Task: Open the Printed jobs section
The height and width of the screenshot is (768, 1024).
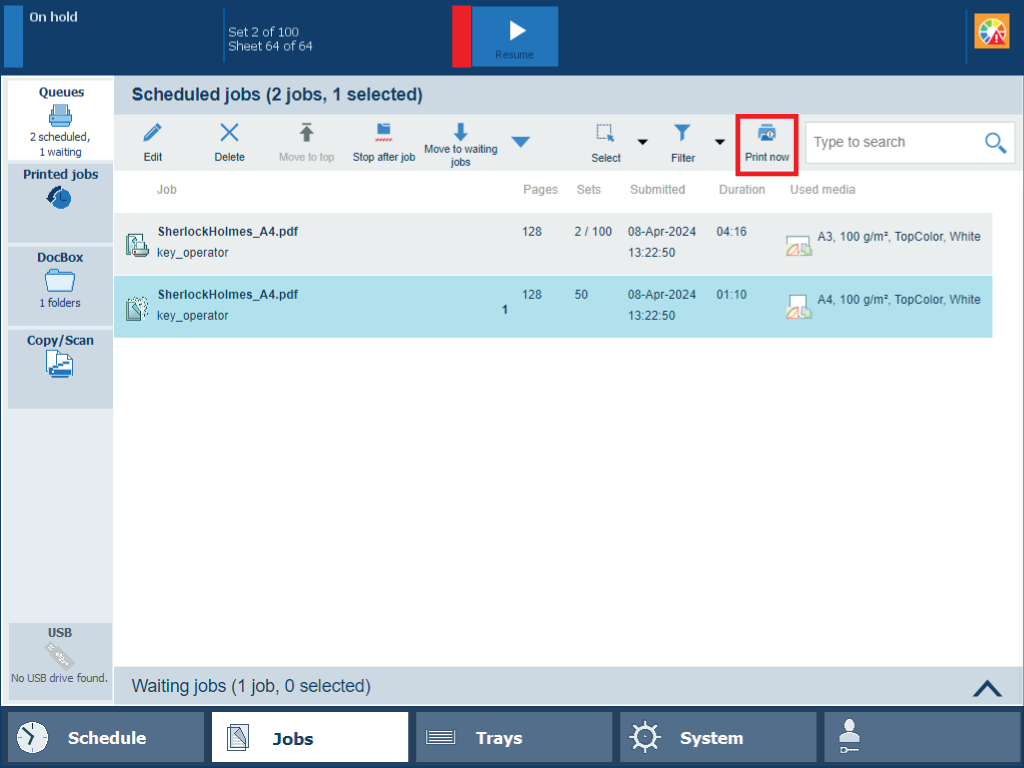Action: (60, 189)
